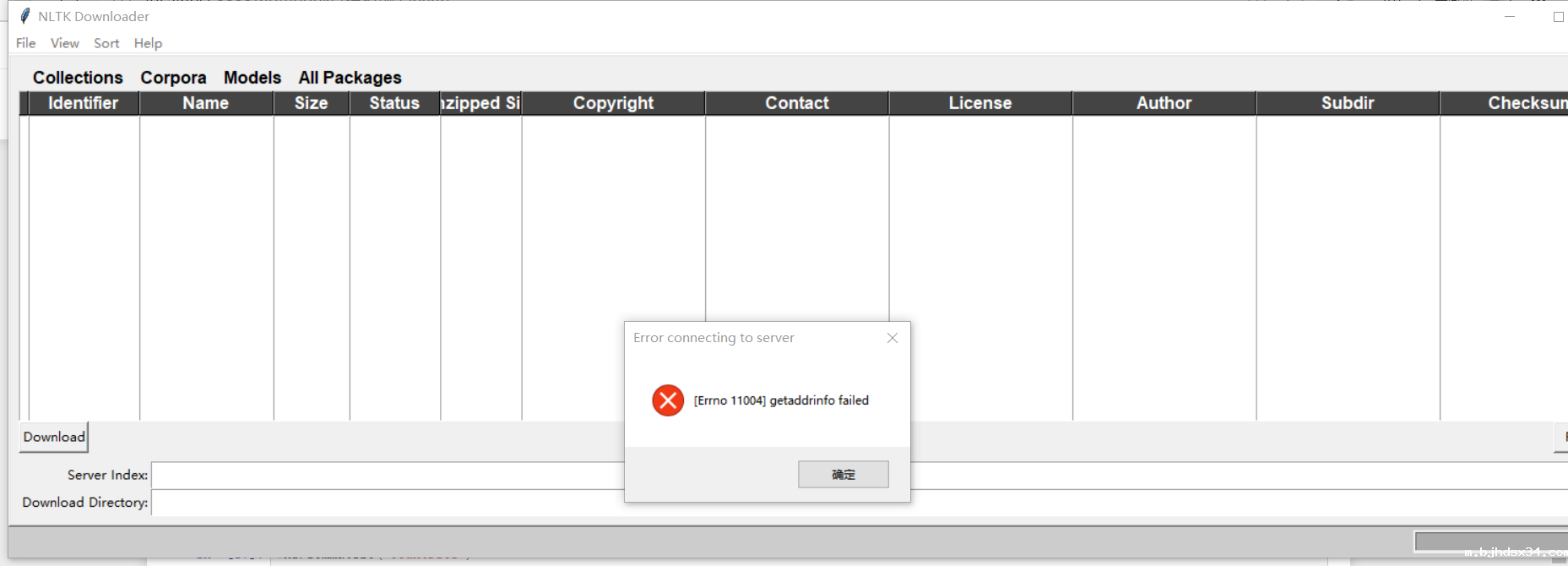Close the Error connecting to server dialog
The height and width of the screenshot is (566, 1568).
click(893, 338)
